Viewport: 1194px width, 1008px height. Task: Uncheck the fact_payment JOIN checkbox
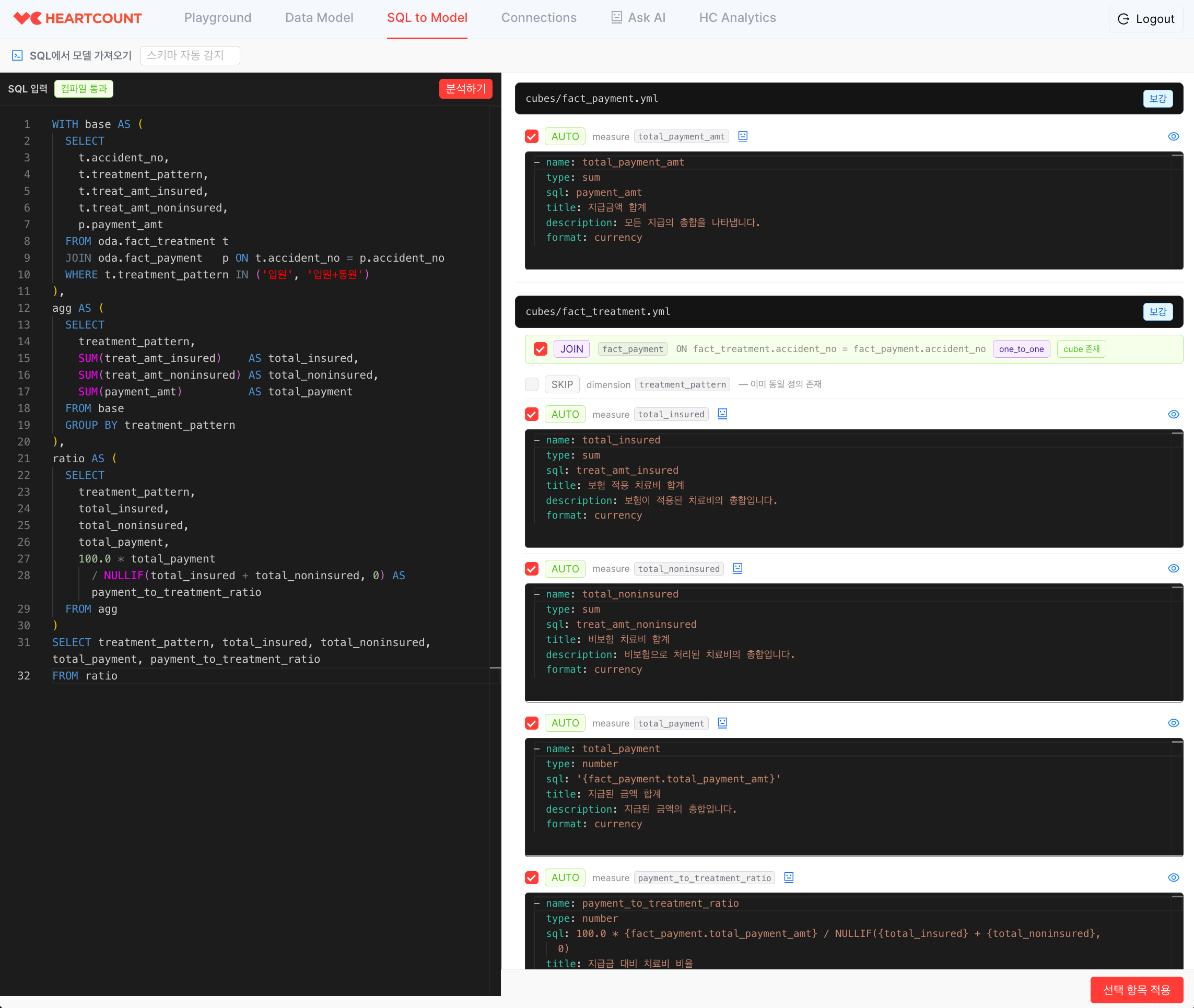click(x=540, y=349)
